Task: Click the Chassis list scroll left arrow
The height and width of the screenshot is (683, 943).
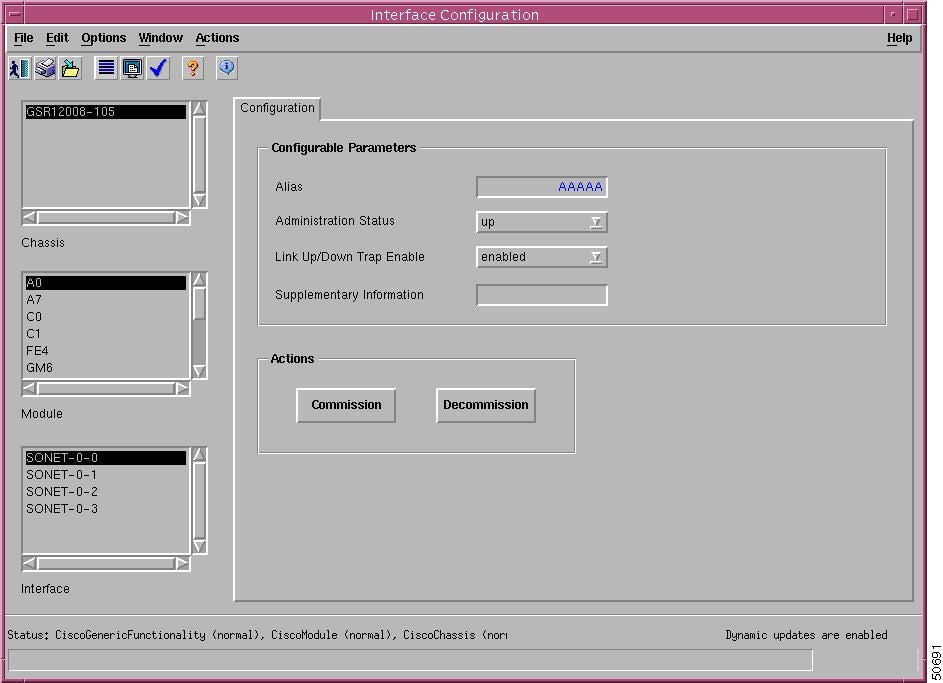Action: (x=29, y=217)
